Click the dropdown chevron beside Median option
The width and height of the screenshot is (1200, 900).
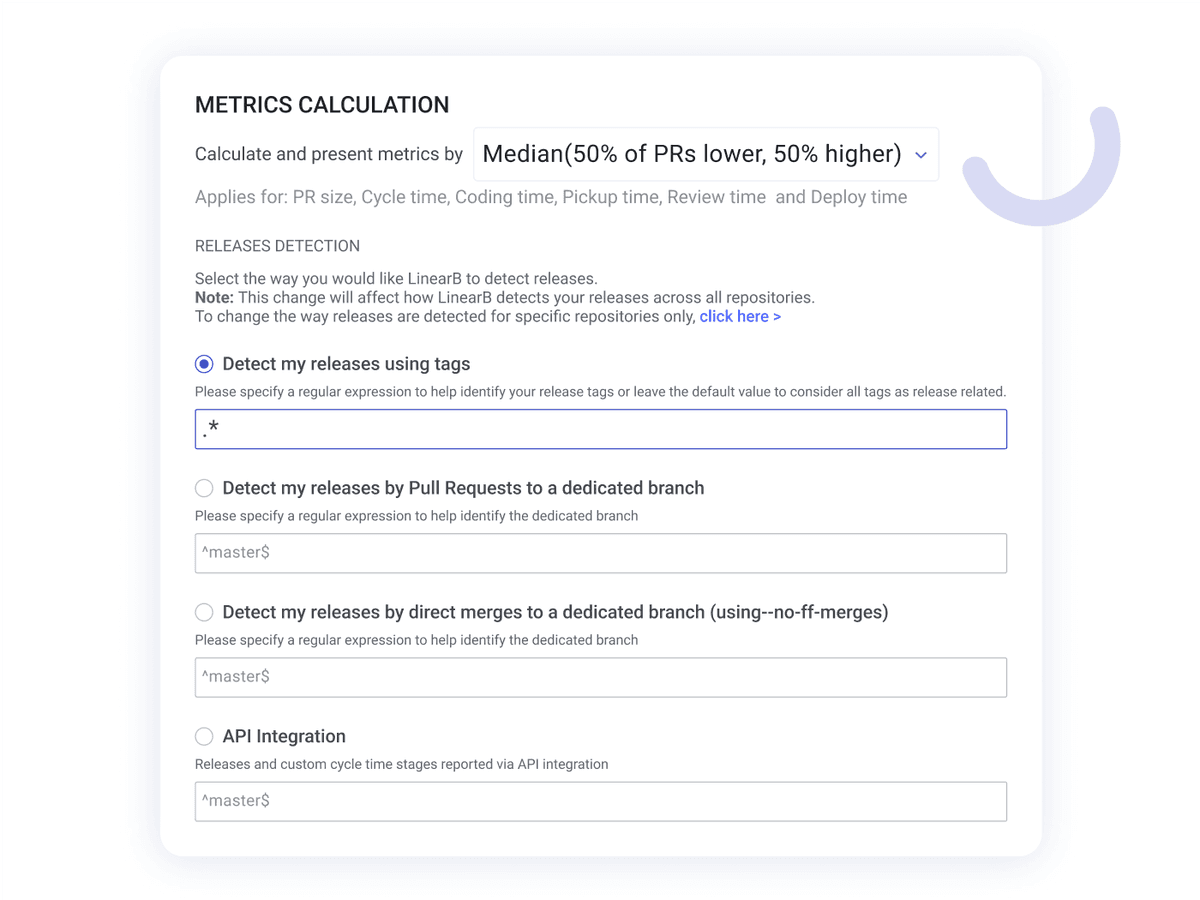[921, 155]
